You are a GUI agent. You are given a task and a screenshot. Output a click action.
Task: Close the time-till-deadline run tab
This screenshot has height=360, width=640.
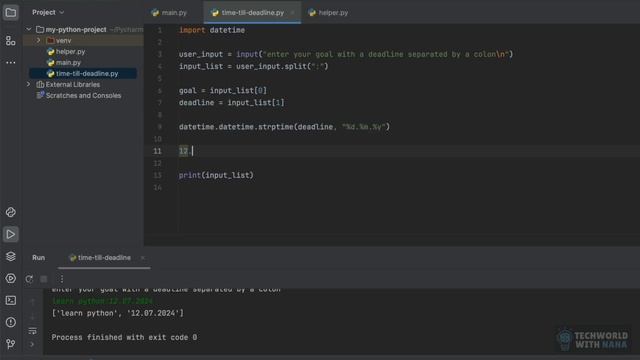tap(142, 258)
